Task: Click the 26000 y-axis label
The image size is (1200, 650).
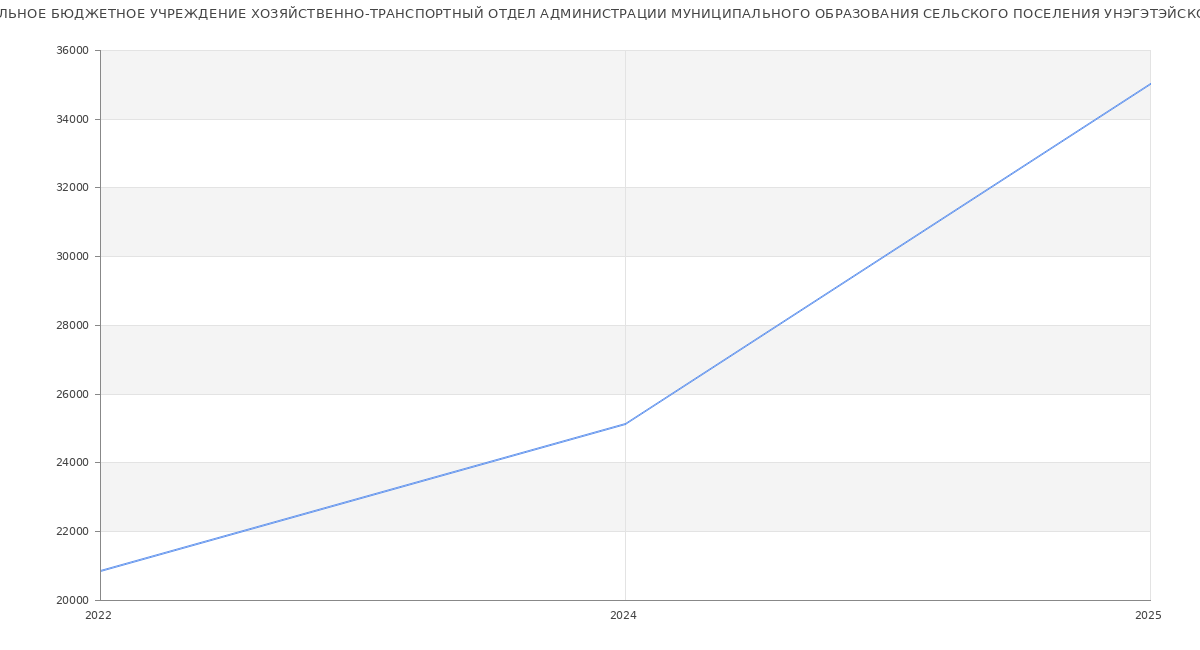Action: (71, 394)
